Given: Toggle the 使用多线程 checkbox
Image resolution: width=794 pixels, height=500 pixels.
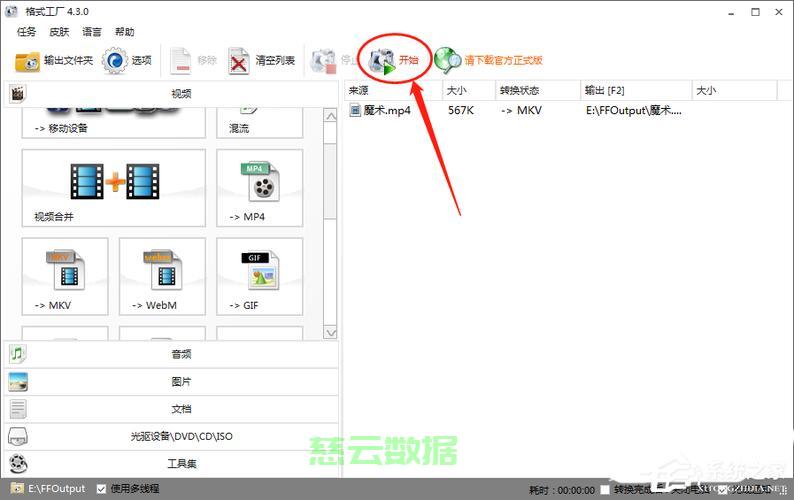Looking at the screenshot, I should click(x=101, y=489).
